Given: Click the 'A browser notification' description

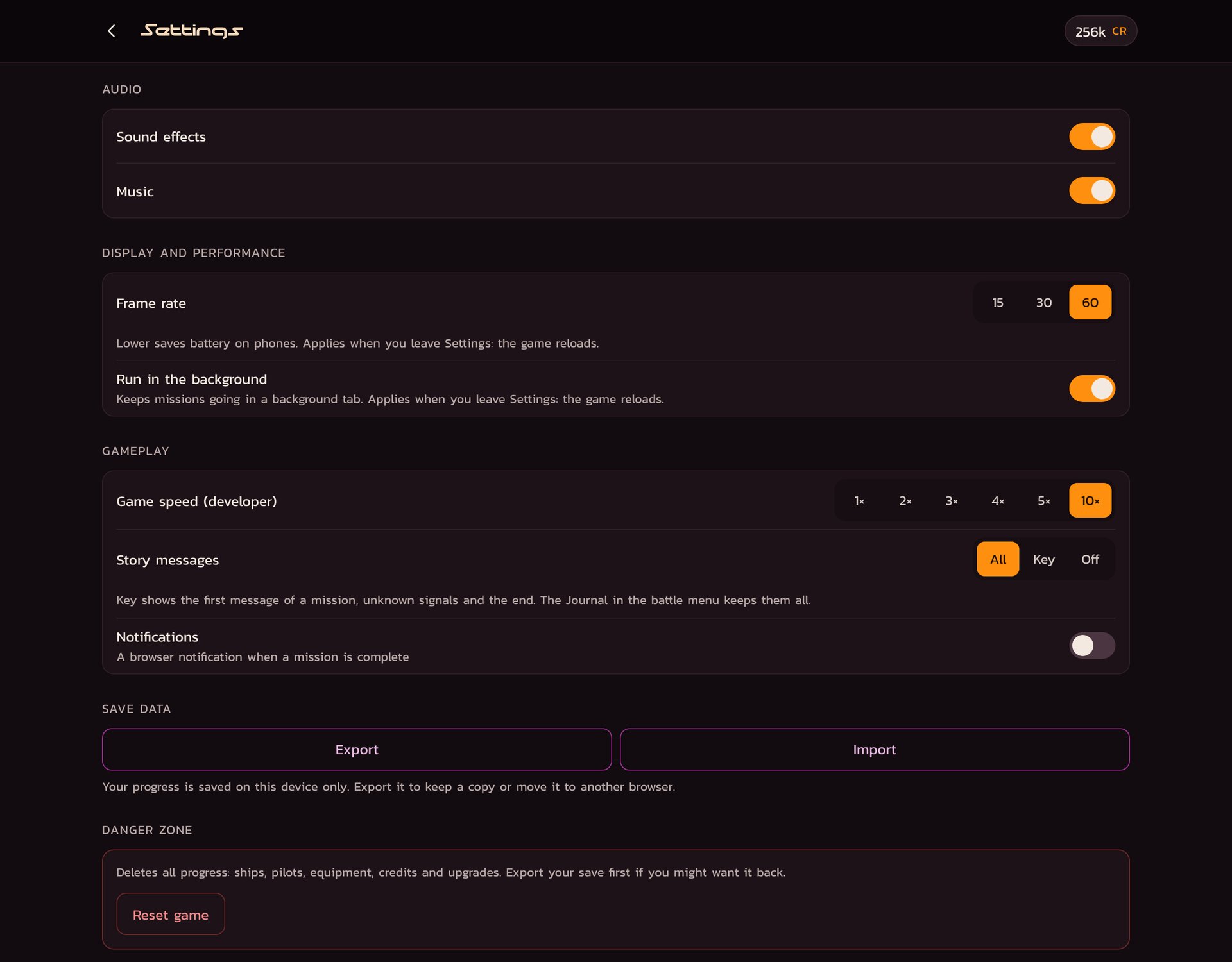Looking at the screenshot, I should pyautogui.click(x=262, y=657).
